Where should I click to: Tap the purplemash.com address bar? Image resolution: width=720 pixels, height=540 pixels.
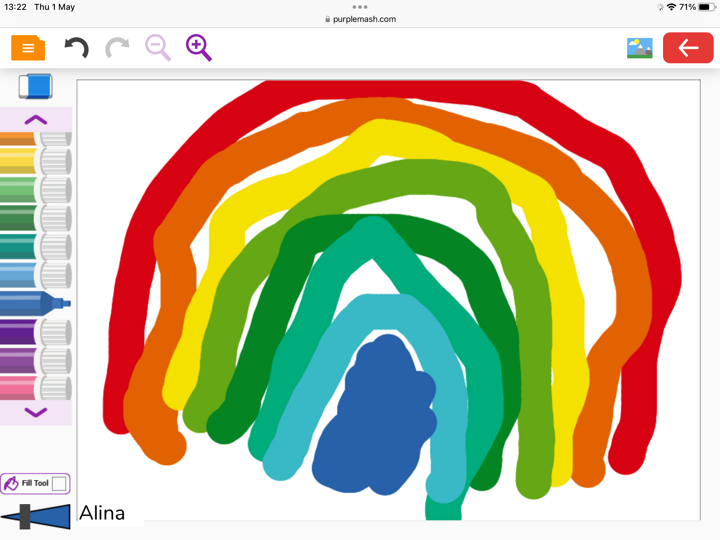pos(360,19)
